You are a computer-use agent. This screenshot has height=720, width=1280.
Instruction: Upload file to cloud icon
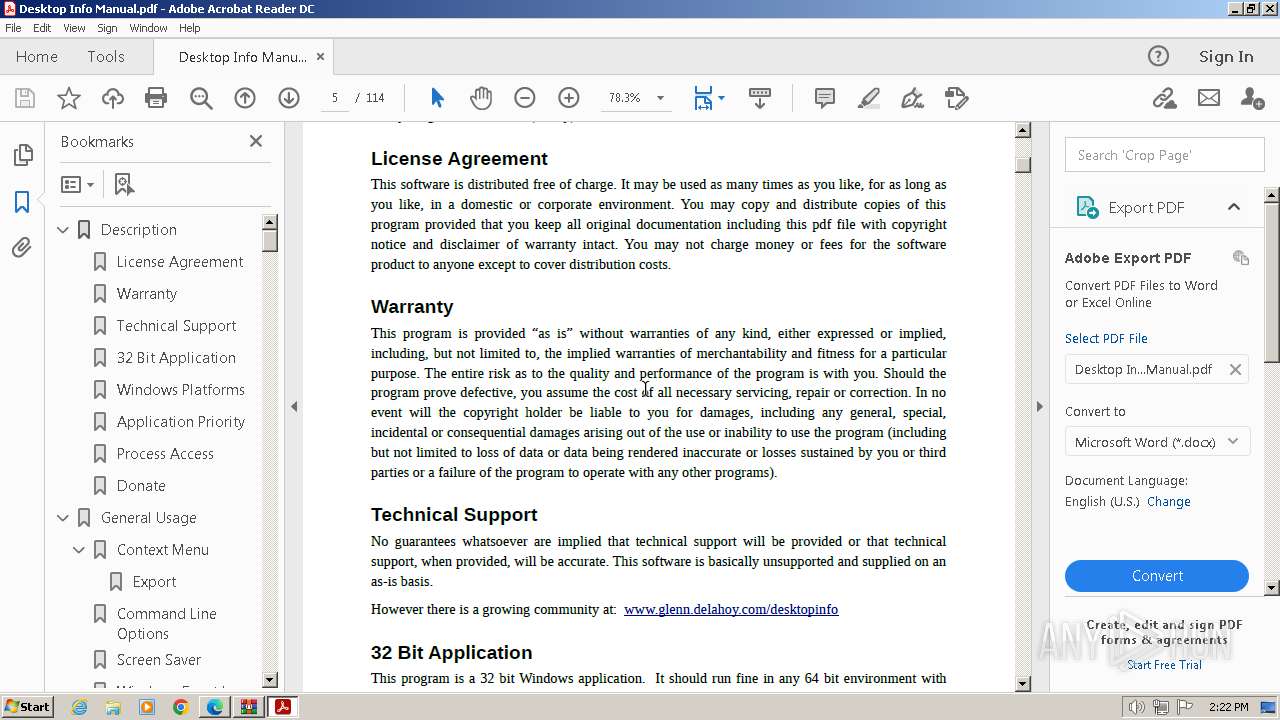pos(113,98)
